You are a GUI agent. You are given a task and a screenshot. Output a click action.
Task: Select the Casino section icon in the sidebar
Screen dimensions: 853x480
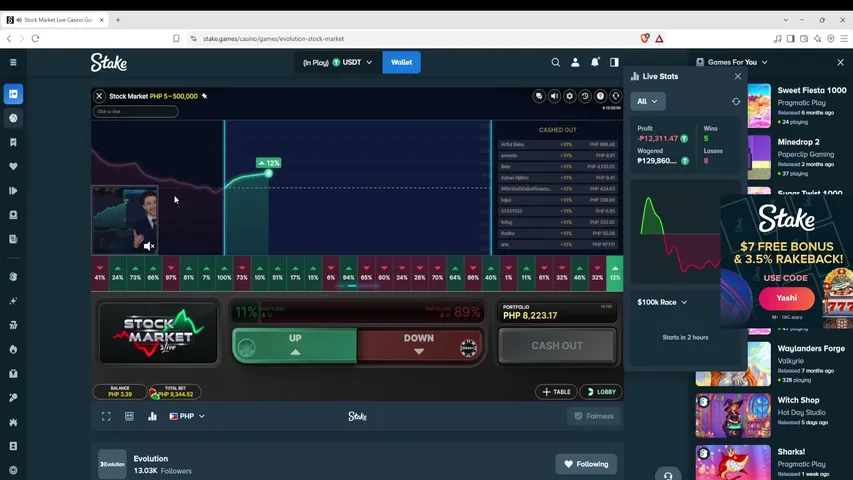(13, 94)
